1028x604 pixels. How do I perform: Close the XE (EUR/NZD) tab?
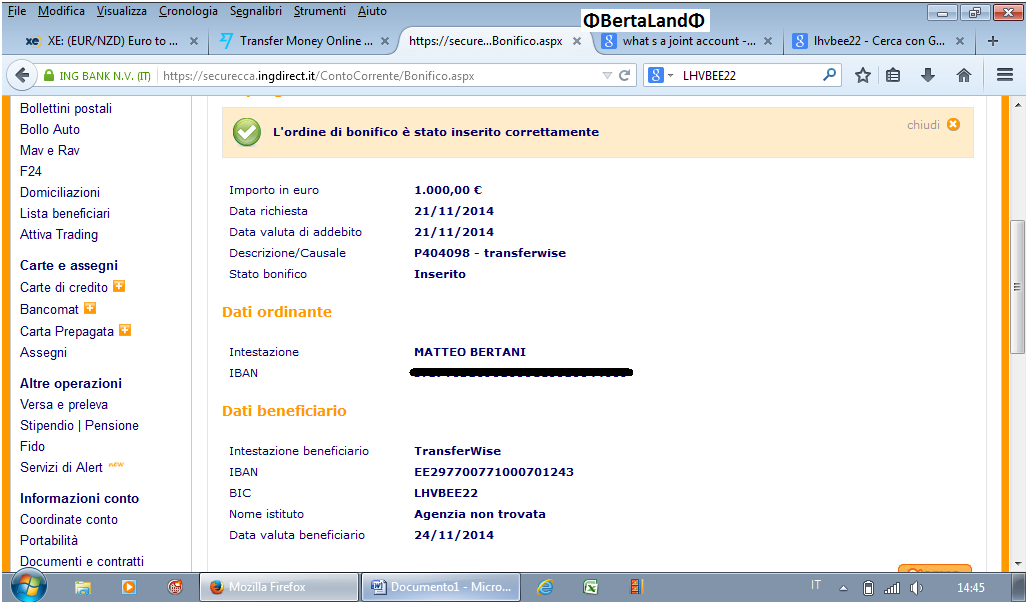tap(194, 41)
